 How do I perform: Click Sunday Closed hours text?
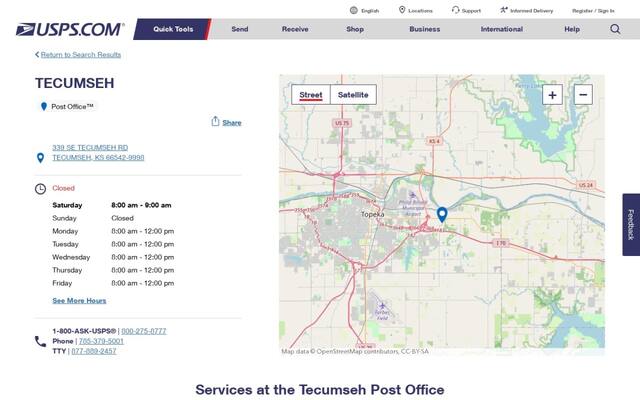(122, 218)
